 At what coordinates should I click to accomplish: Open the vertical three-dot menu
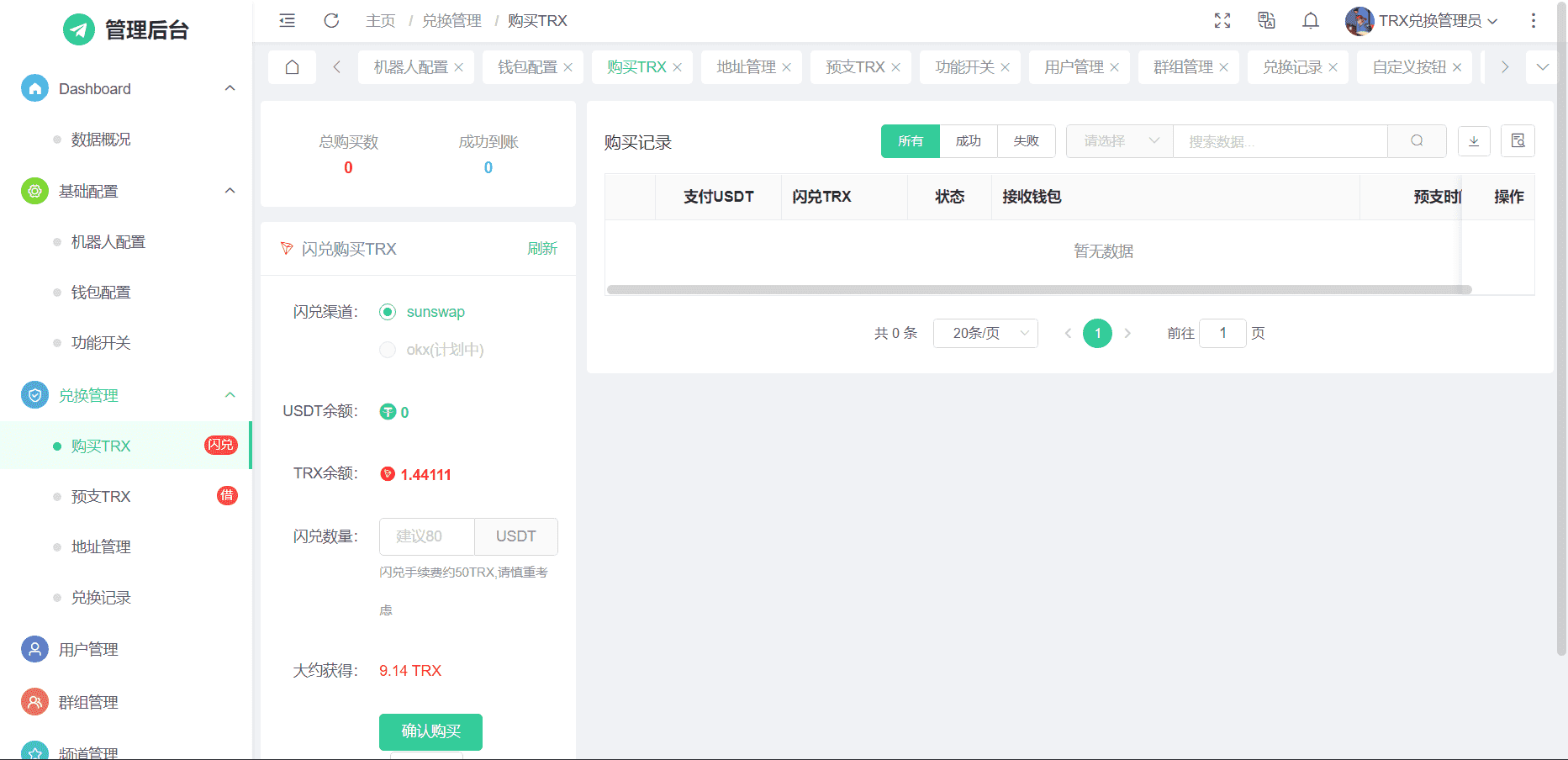pos(1533,21)
